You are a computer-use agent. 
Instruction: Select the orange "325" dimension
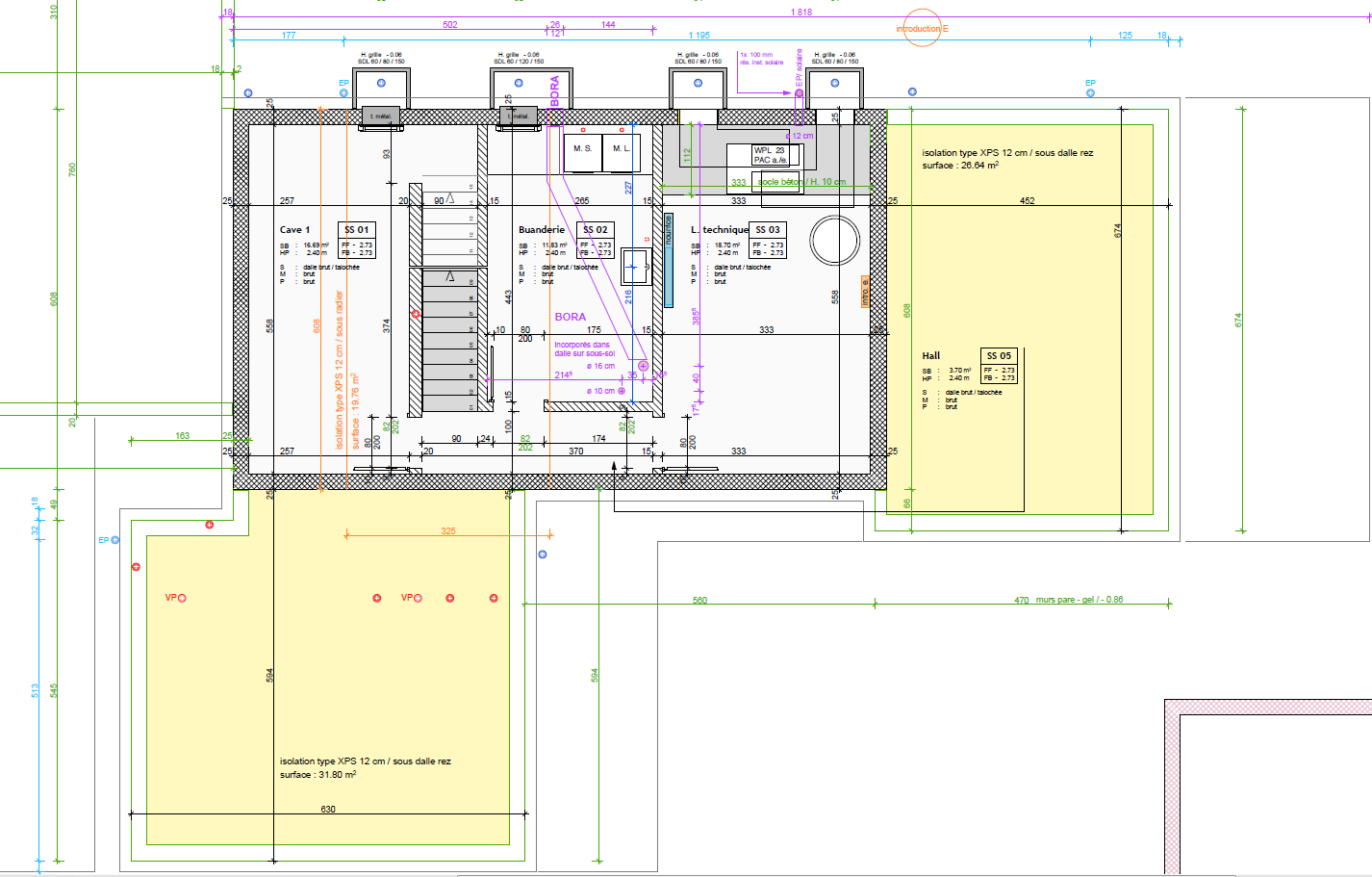click(448, 531)
